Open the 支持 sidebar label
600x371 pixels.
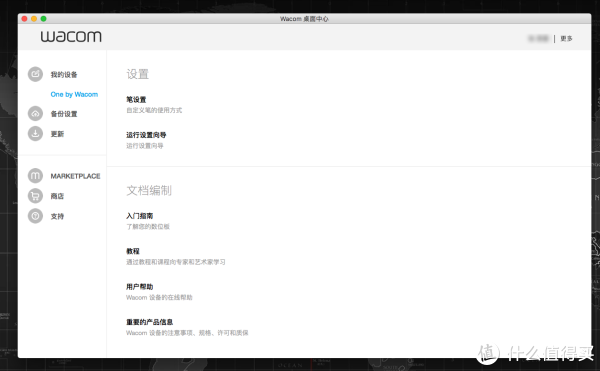[57, 216]
